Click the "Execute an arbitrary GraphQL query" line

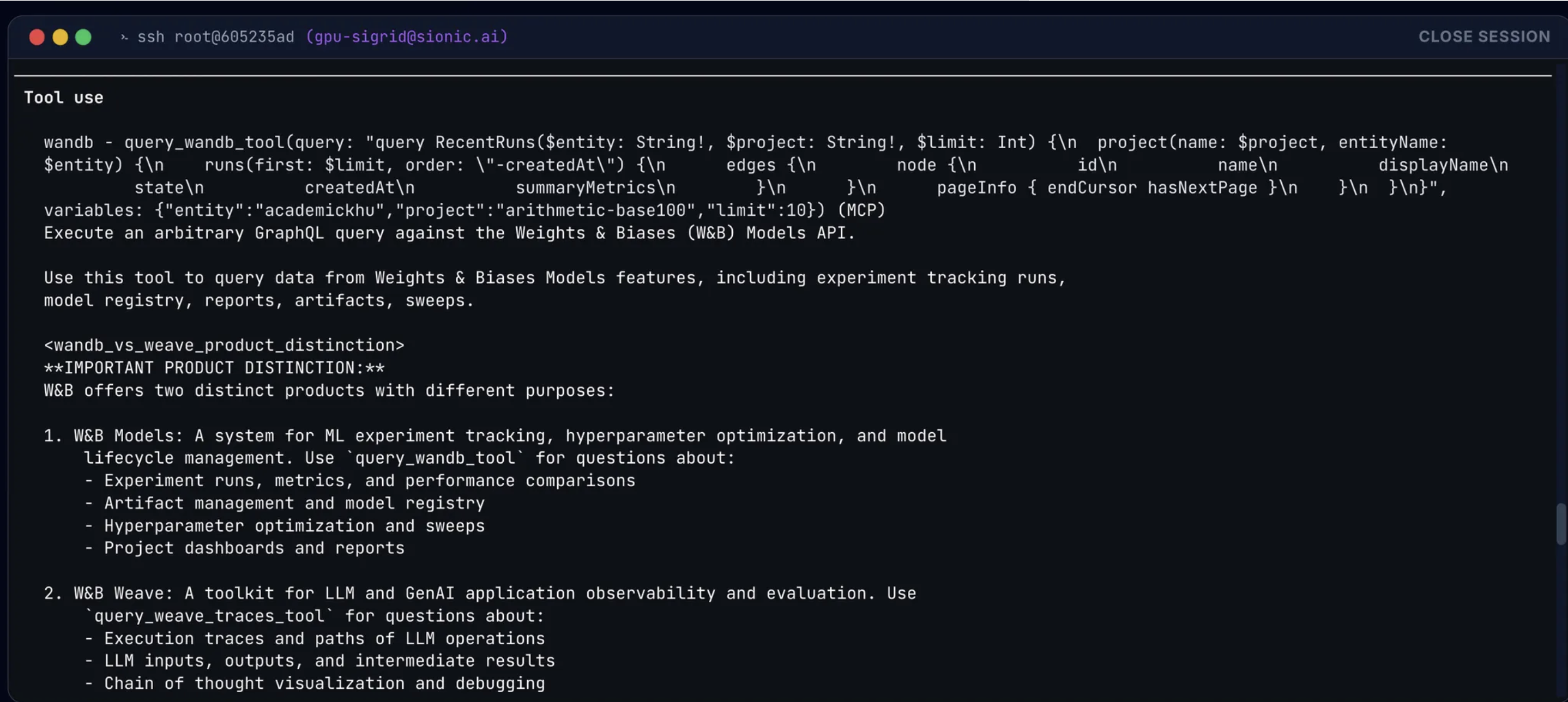click(449, 233)
